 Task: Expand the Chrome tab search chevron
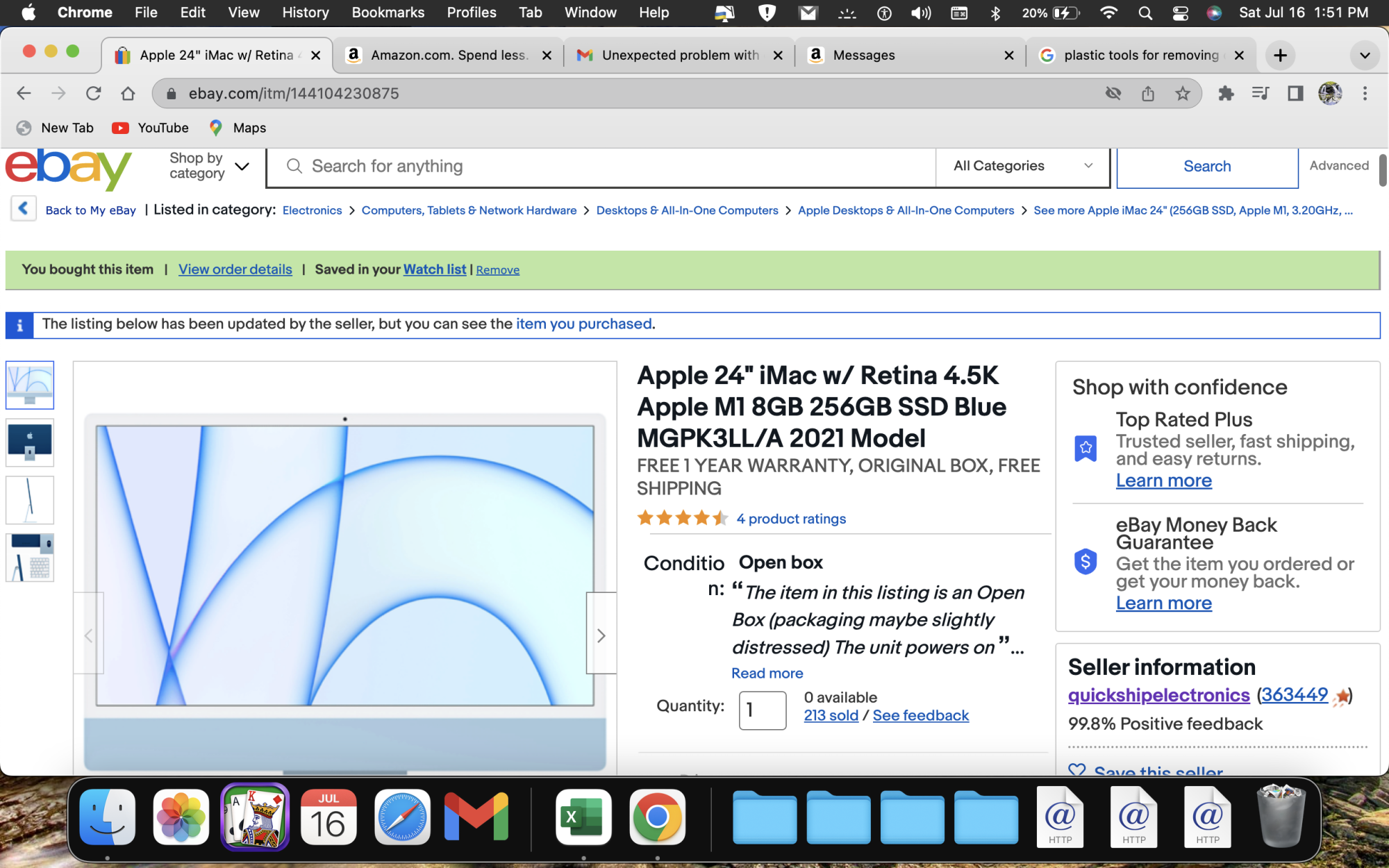[x=1365, y=56]
